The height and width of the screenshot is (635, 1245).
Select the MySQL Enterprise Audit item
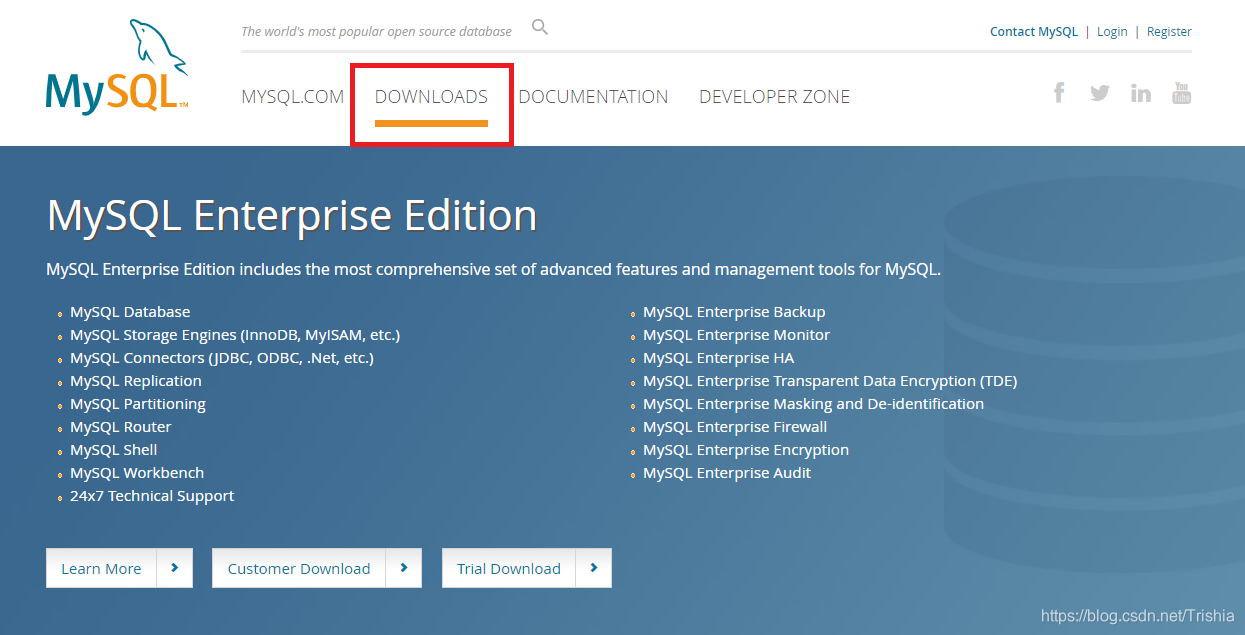(x=727, y=473)
